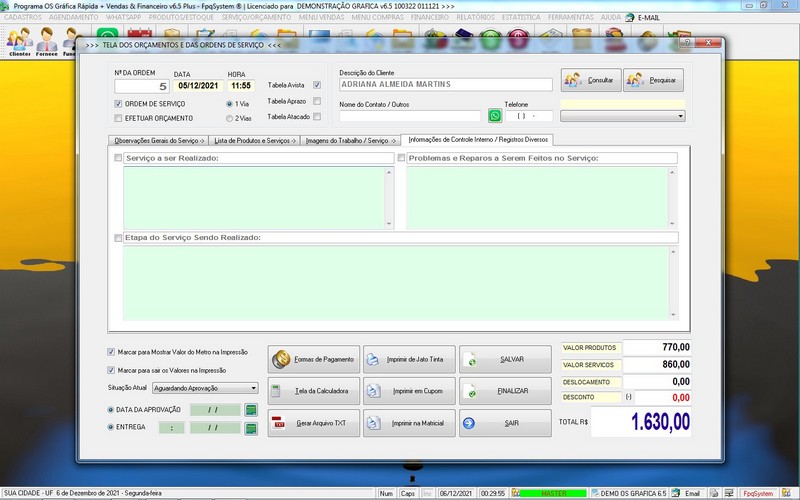Expand empty combo box below Pesquisar button
The width and height of the screenshot is (800, 500).
point(680,116)
